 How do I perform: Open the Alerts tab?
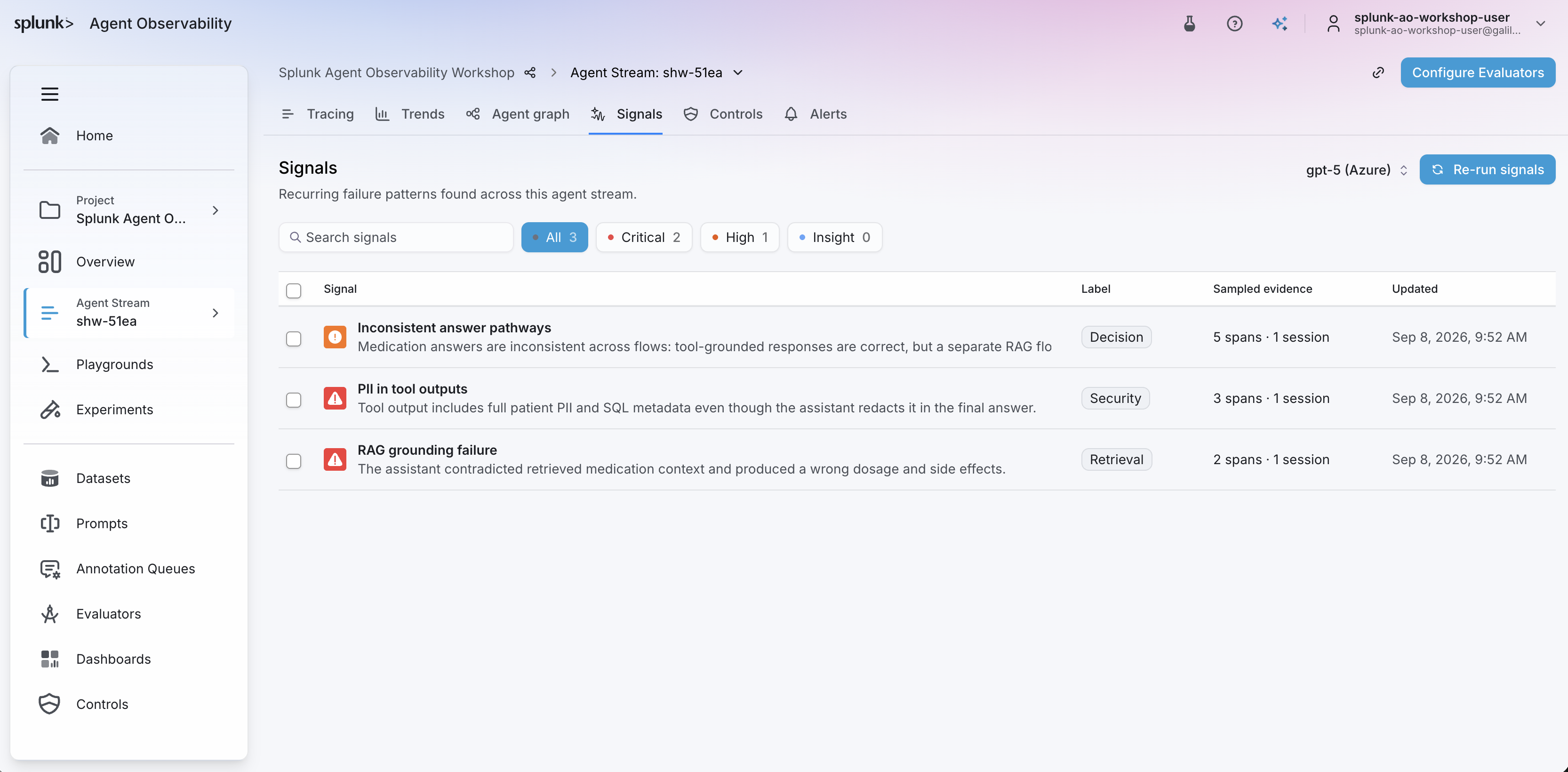pyautogui.click(x=816, y=114)
